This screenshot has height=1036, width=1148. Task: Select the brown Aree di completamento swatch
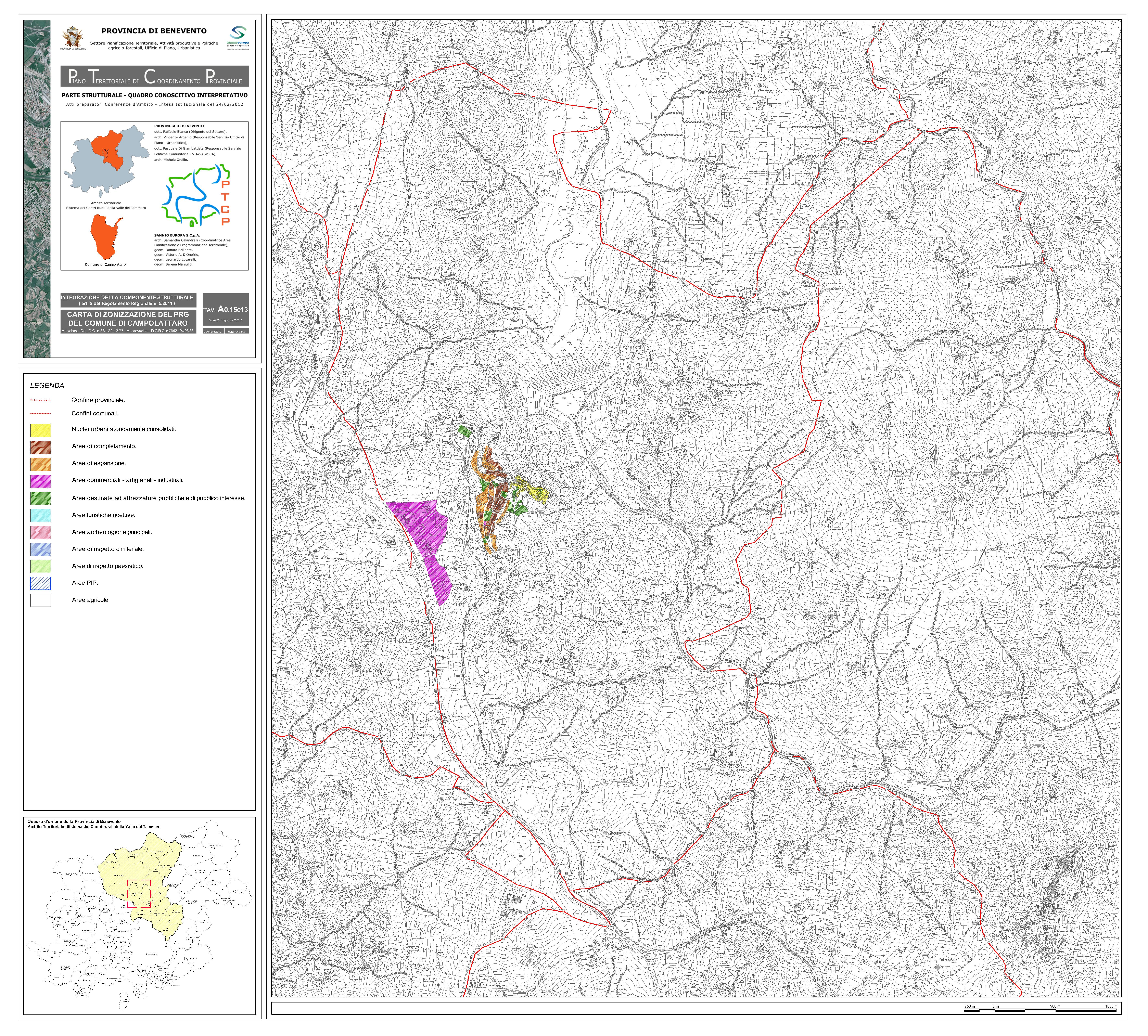click(40, 448)
